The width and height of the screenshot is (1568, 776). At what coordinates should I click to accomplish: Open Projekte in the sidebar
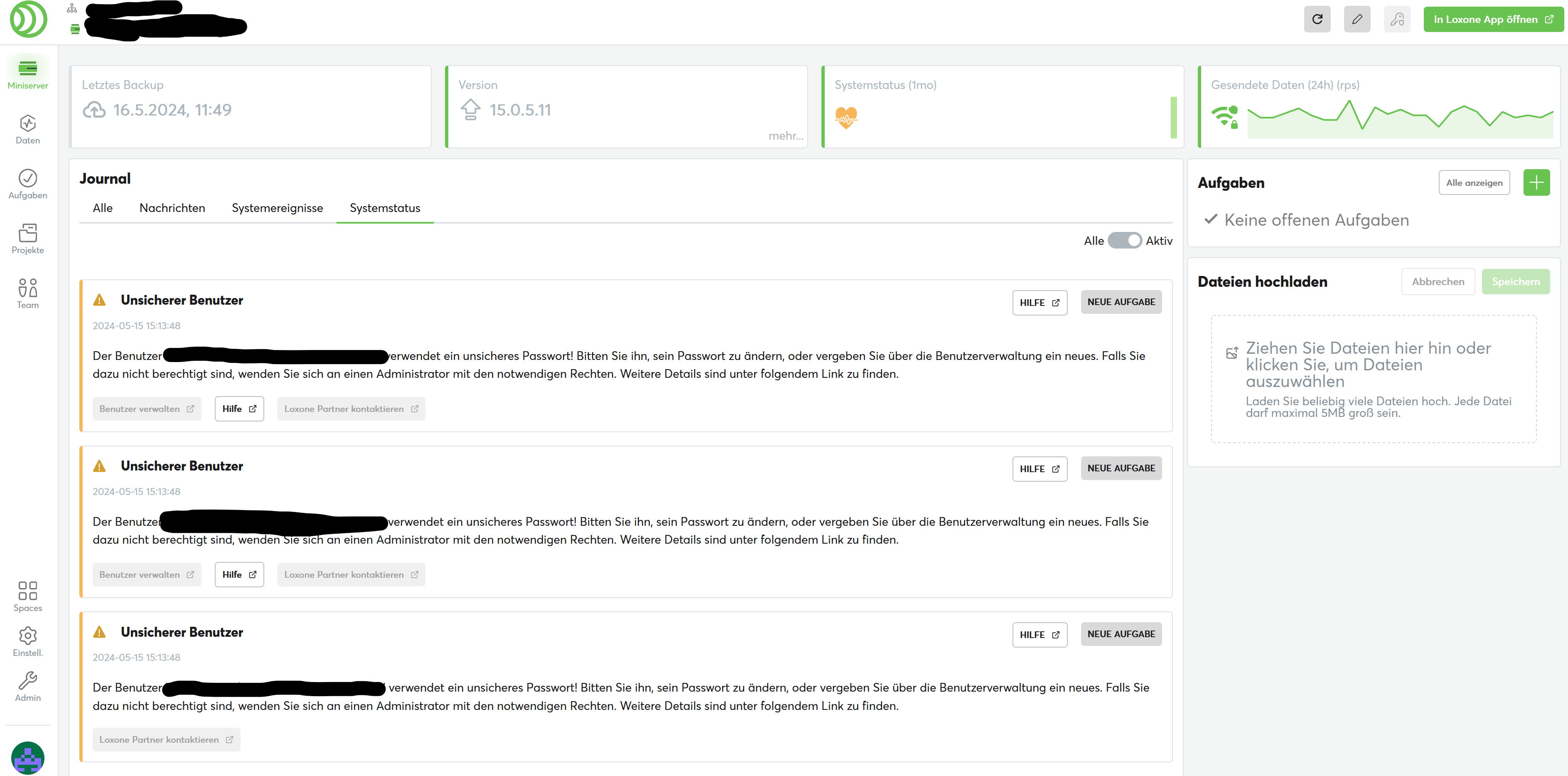[27, 239]
